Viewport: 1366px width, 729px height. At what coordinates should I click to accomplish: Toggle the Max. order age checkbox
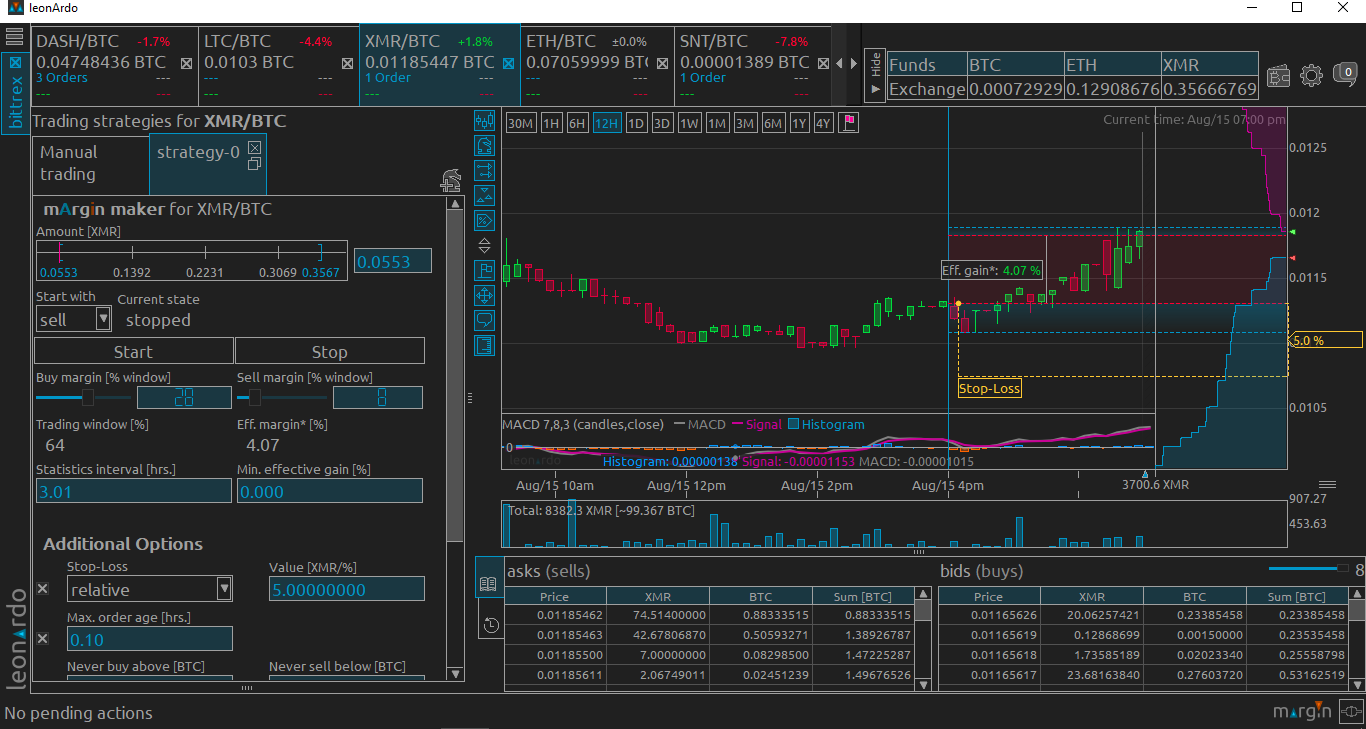(x=43, y=638)
